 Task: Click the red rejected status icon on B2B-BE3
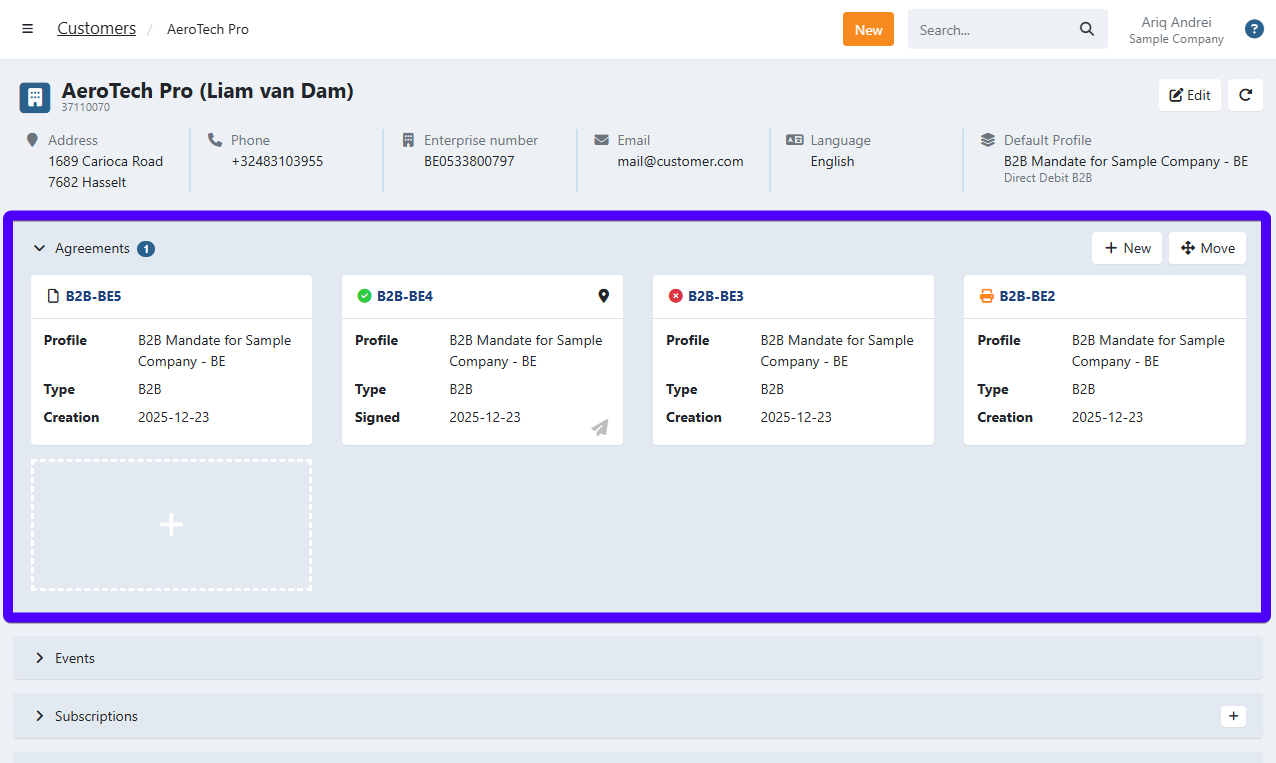click(x=675, y=296)
